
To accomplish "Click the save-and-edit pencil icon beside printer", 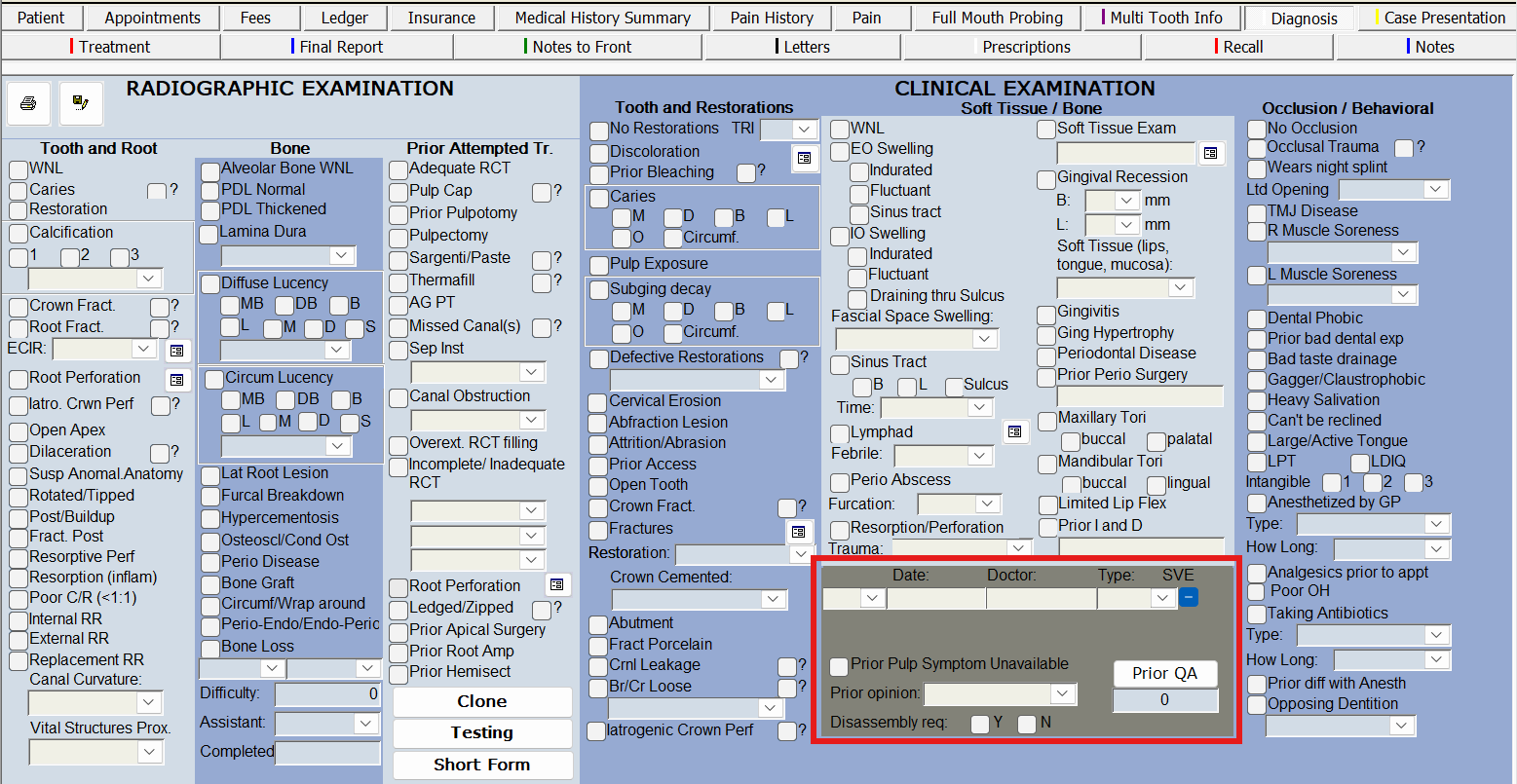I will click(81, 103).
